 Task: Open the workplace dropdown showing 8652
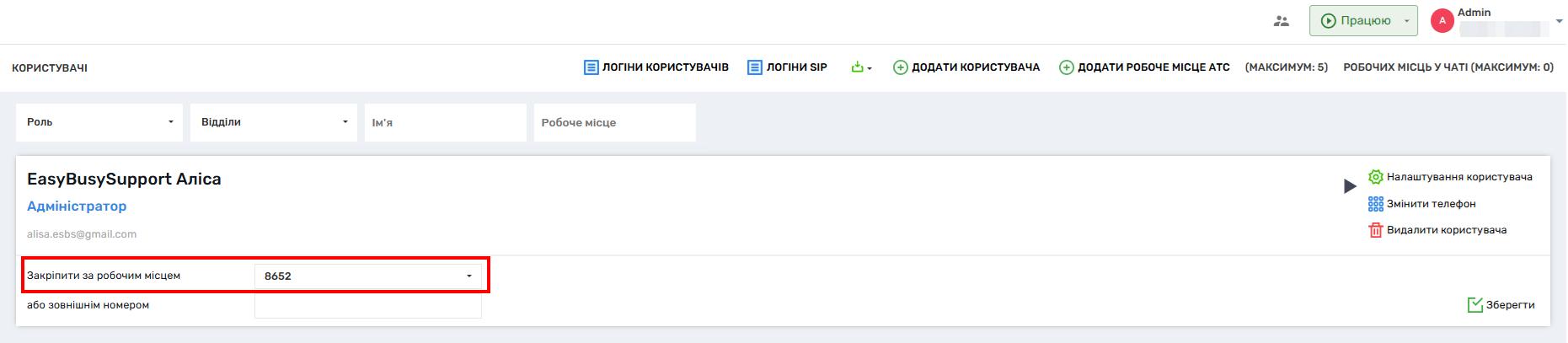368,276
